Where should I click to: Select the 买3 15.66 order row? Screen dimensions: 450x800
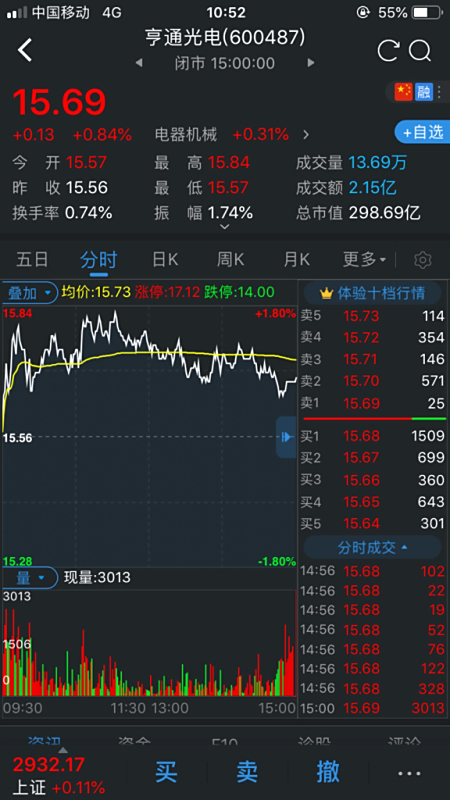click(x=372, y=480)
